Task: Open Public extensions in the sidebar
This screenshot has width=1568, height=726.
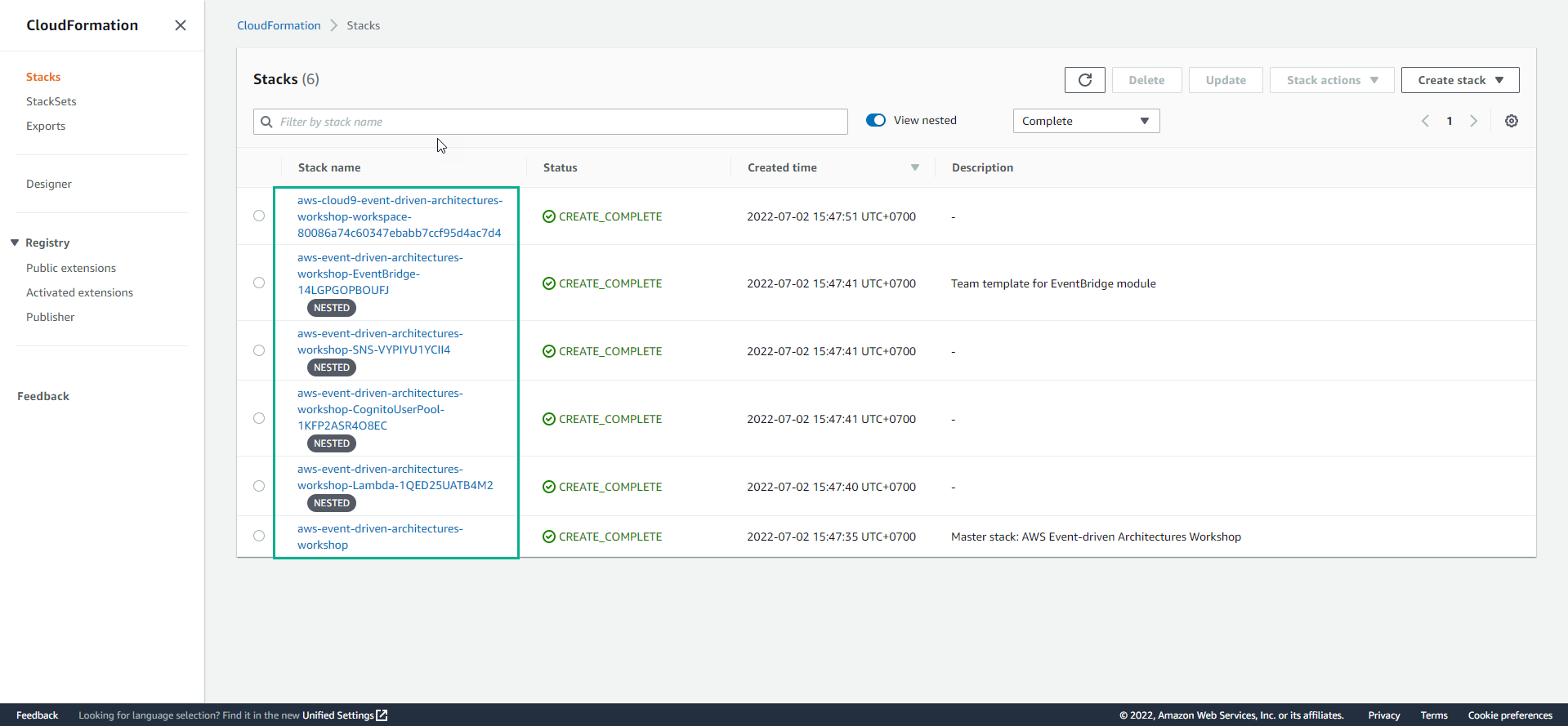Action: pyautogui.click(x=71, y=268)
